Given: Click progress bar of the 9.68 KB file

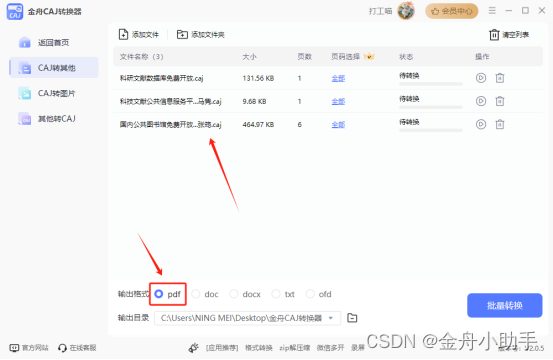Looking at the screenshot, I should tap(431, 107).
